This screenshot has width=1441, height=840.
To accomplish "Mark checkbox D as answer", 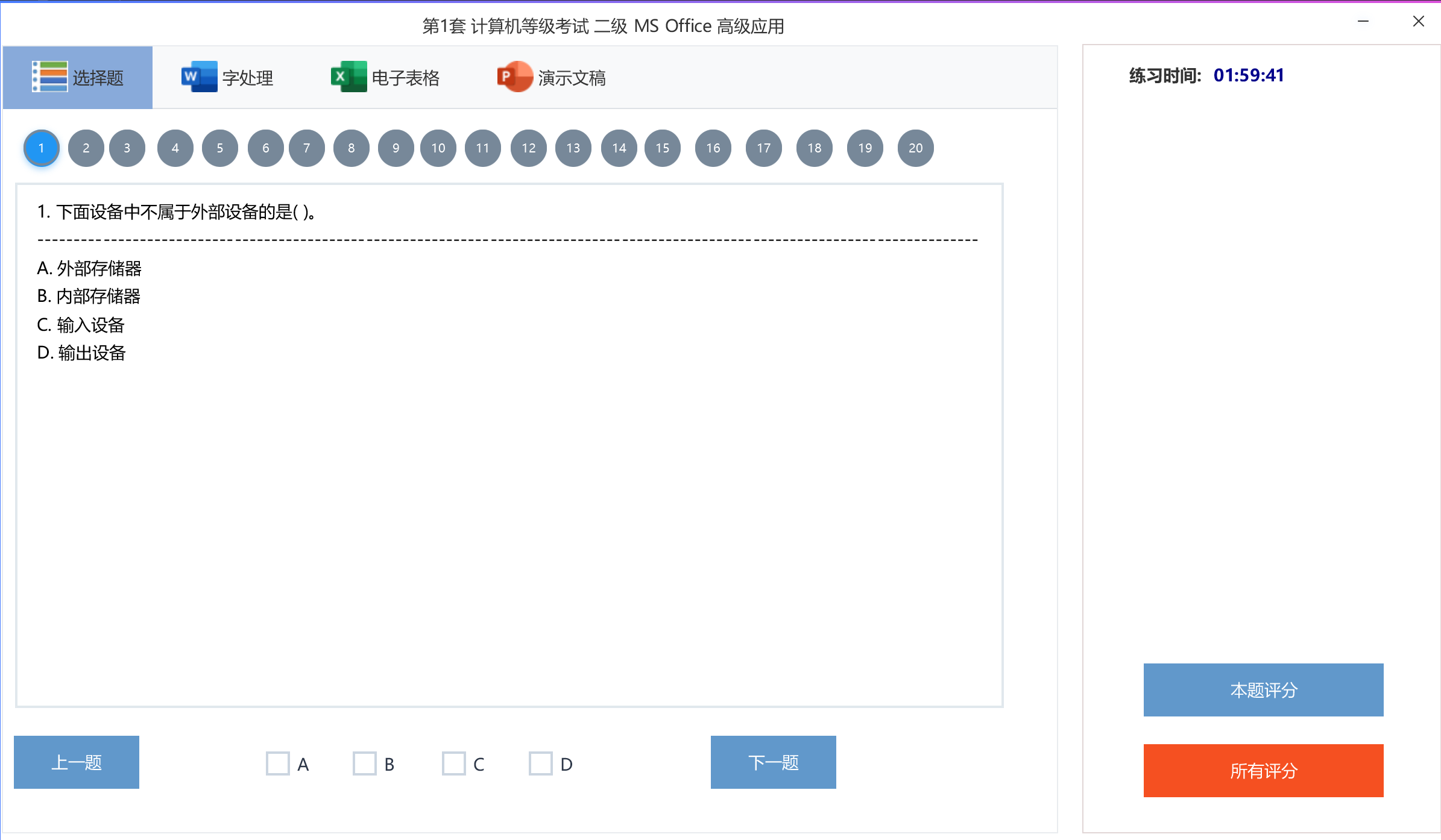I will click(541, 763).
